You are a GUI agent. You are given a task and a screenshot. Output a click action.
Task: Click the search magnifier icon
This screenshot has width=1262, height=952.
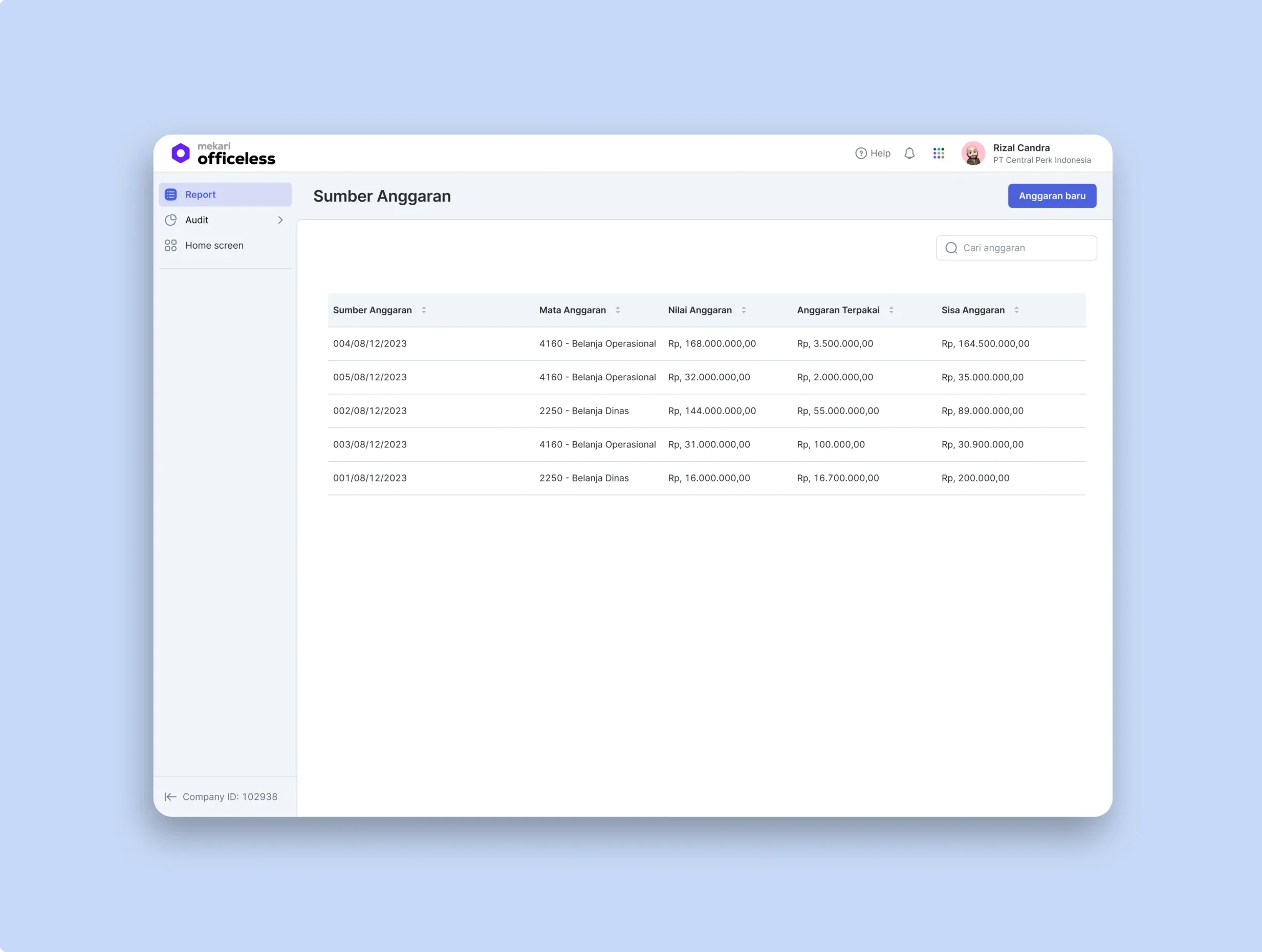[x=951, y=248]
